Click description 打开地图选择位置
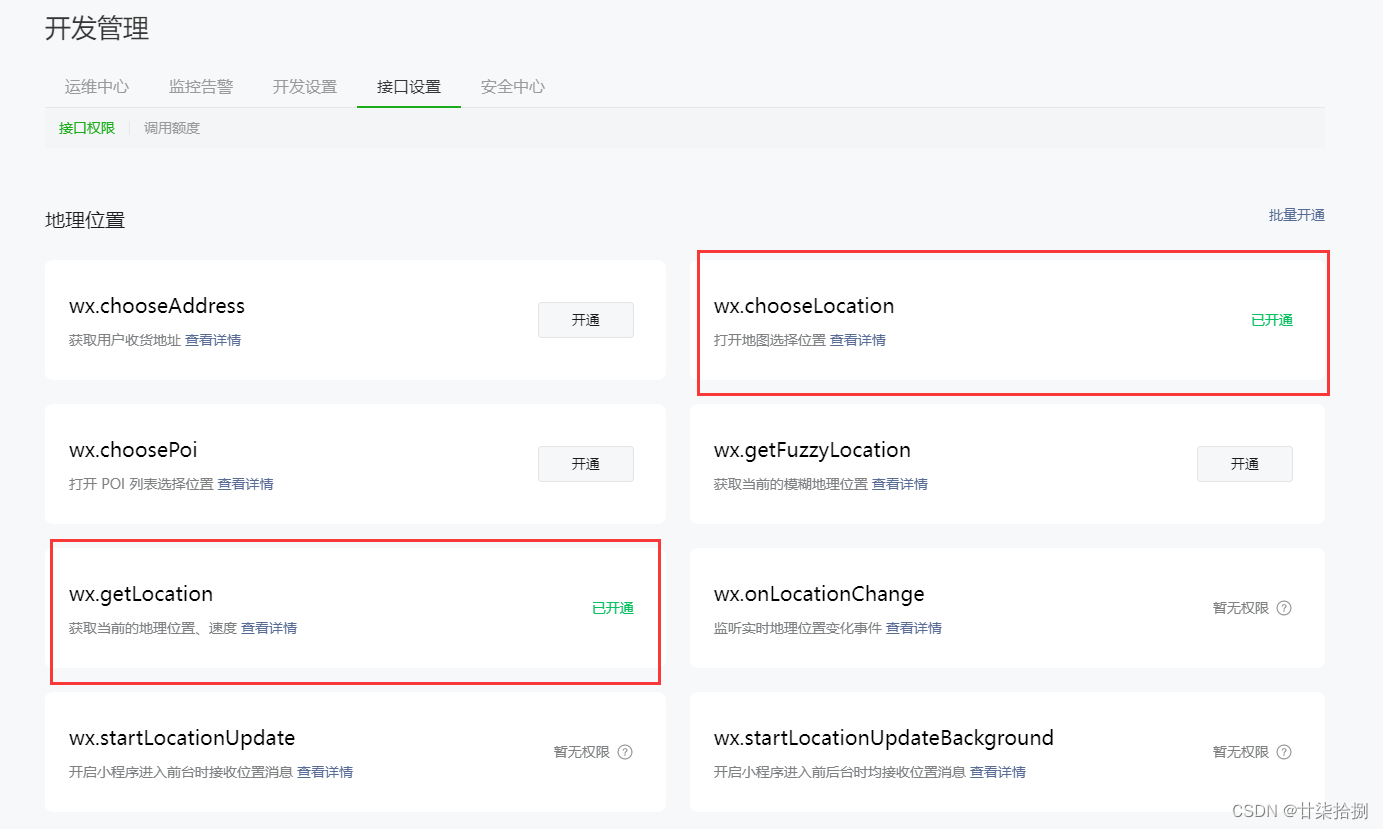 pyautogui.click(x=770, y=340)
